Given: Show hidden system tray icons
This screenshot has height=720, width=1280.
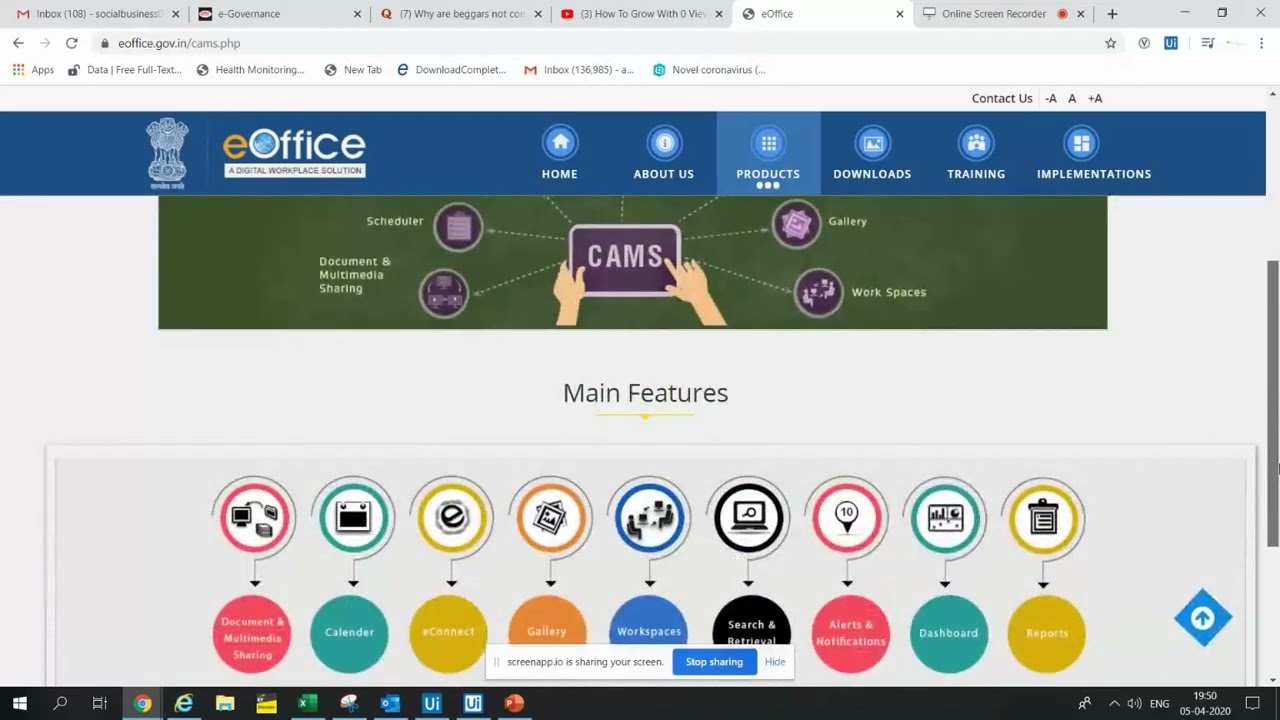Looking at the screenshot, I should [1114, 703].
